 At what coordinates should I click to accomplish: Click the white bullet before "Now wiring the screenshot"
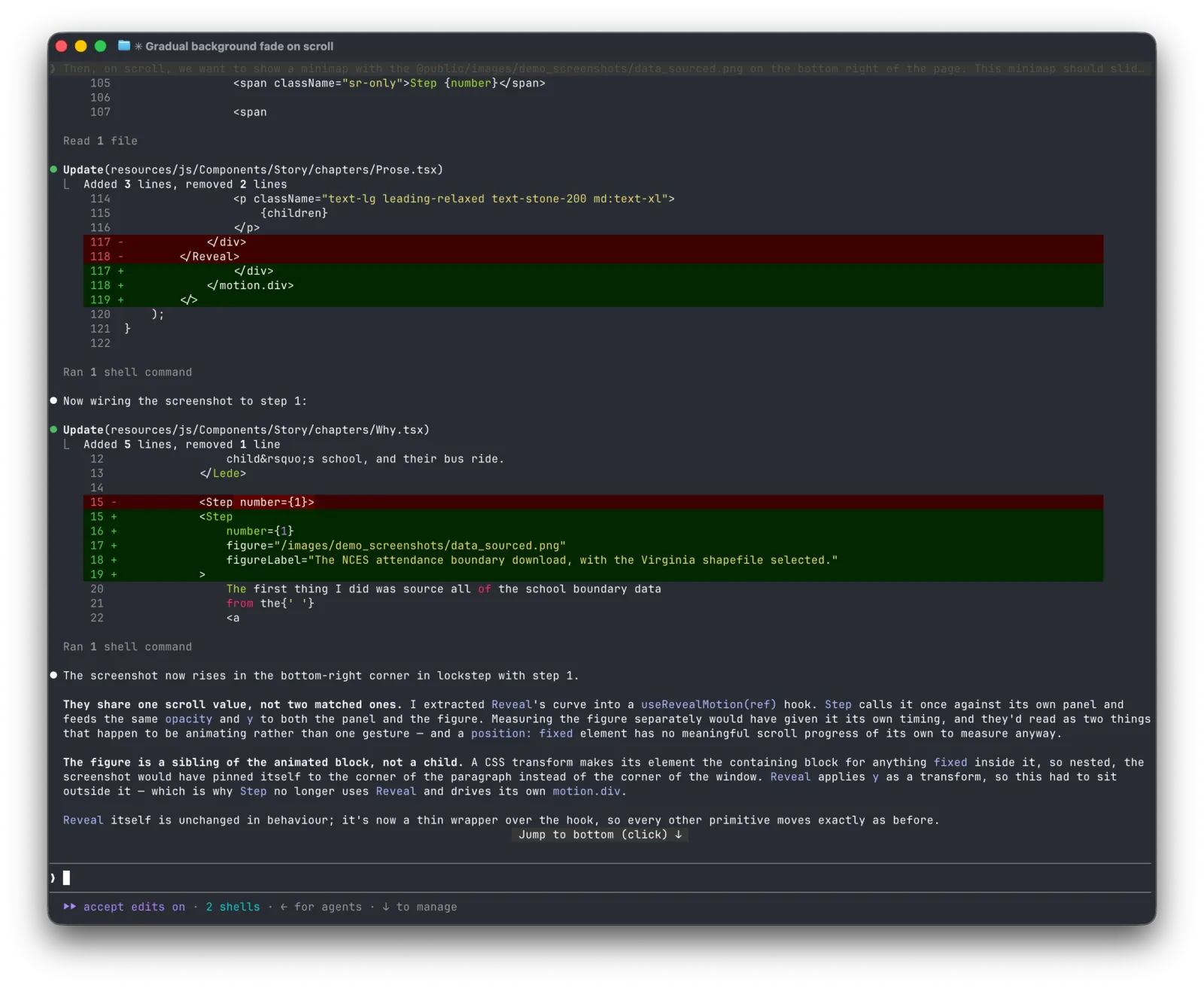tap(53, 401)
